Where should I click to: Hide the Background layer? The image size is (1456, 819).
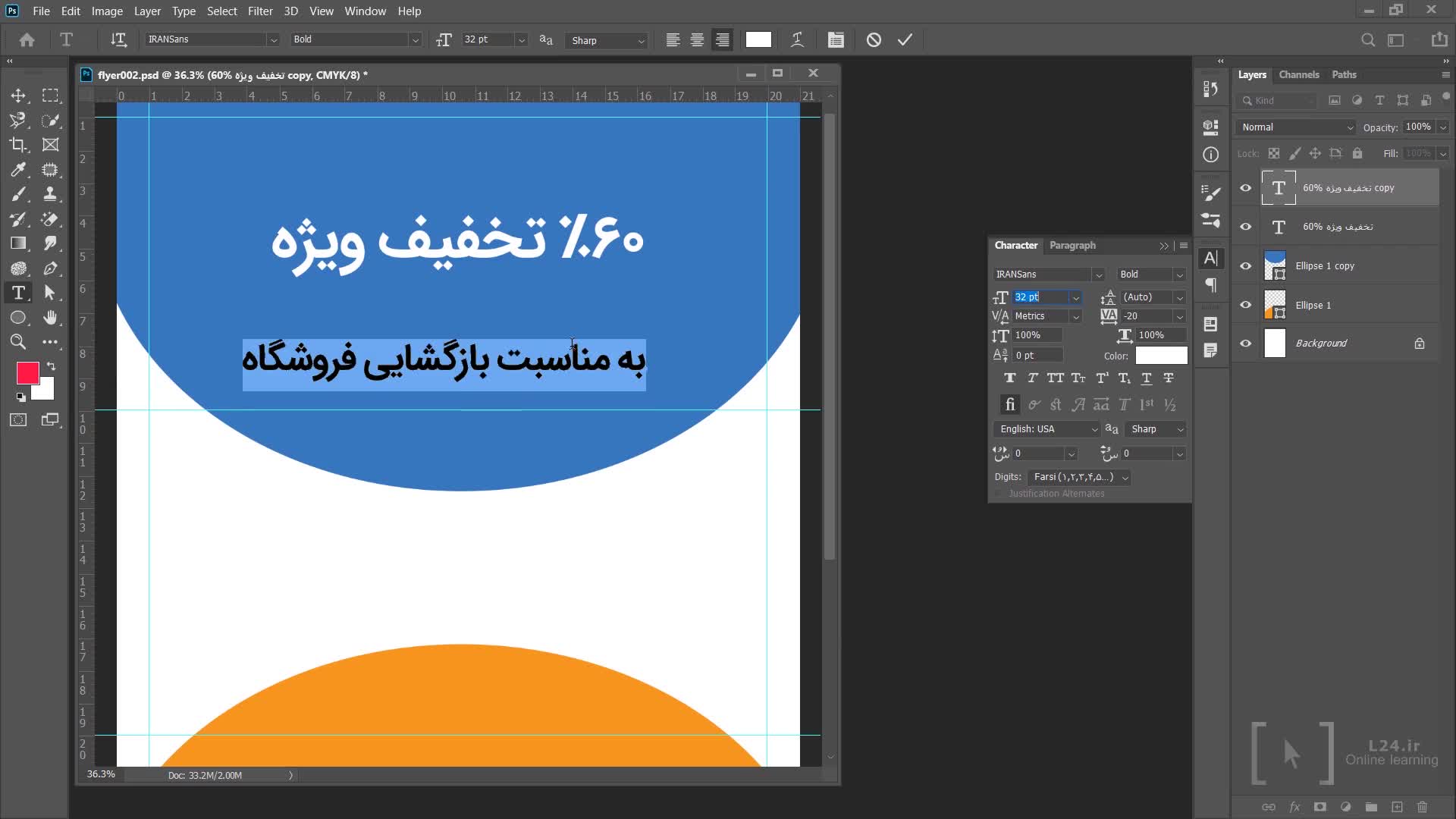pos(1245,344)
